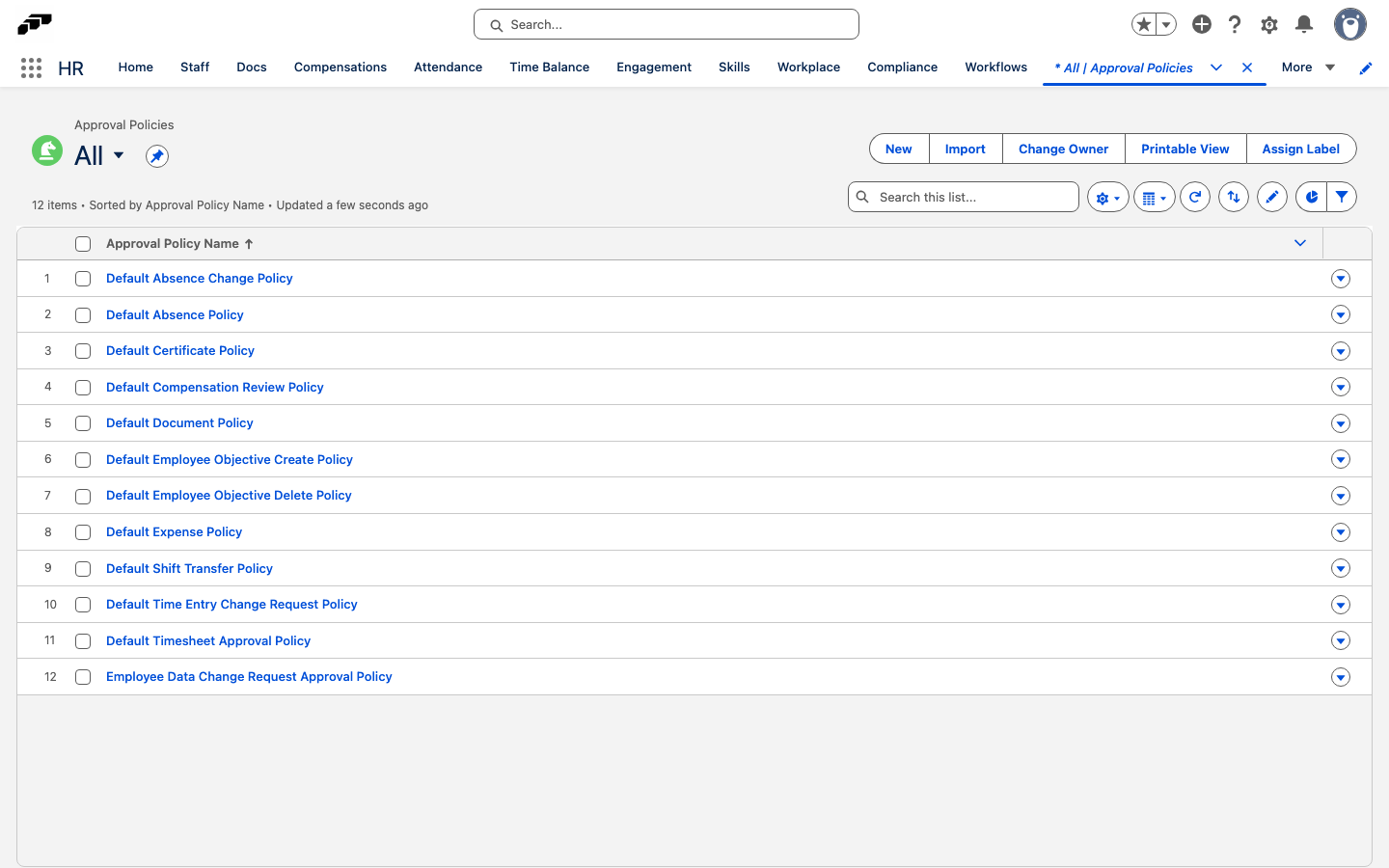Check the Default Certificate Policy row

tap(83, 351)
